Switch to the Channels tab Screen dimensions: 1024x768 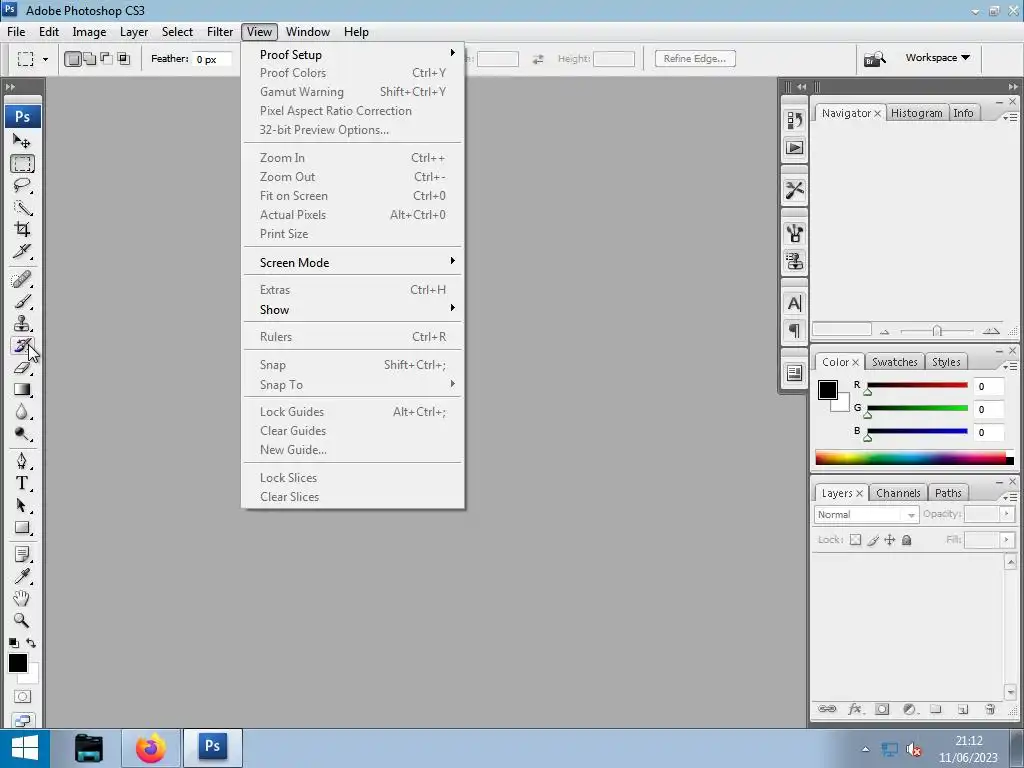[898, 493]
